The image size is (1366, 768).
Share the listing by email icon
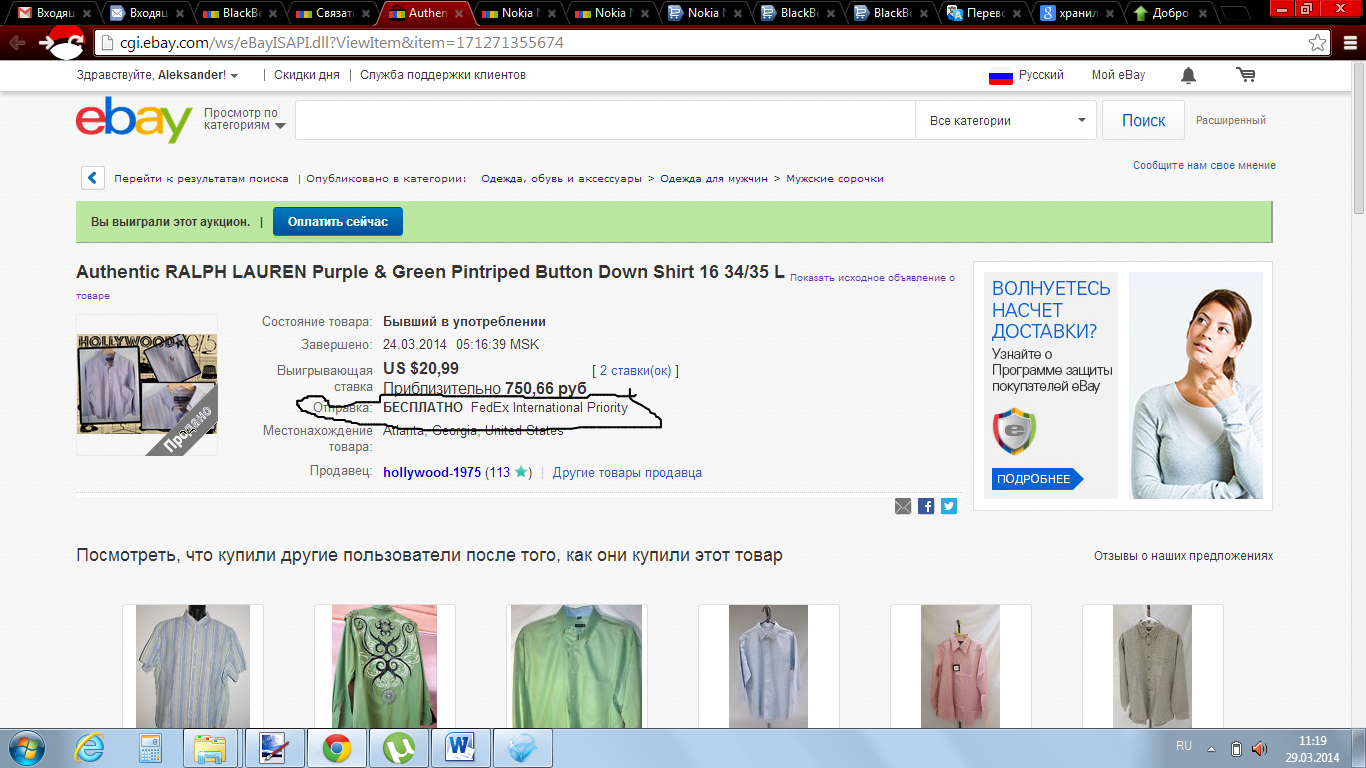(x=903, y=506)
